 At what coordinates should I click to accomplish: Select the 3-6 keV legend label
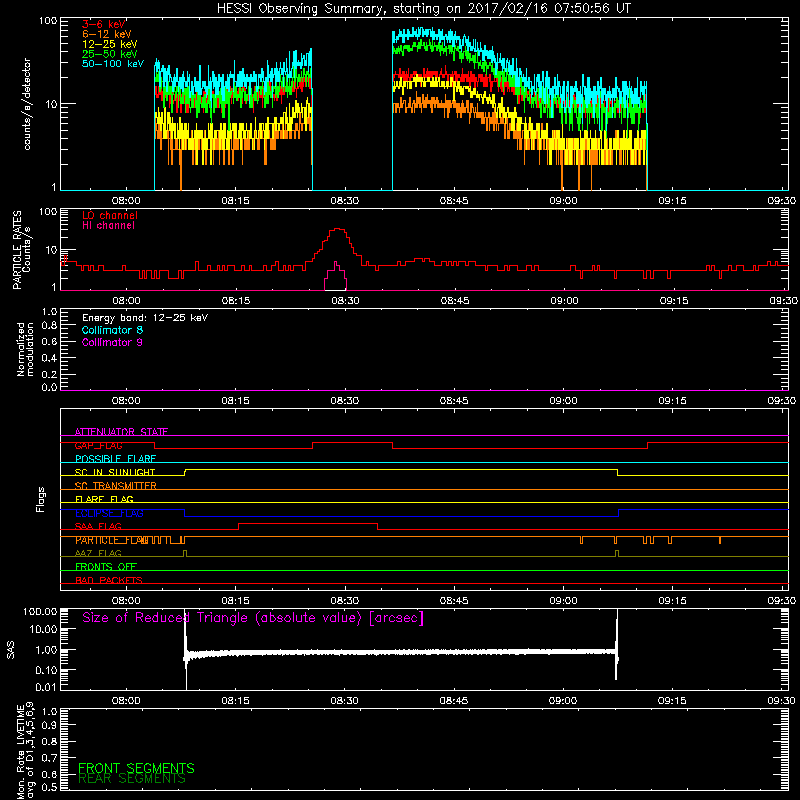tap(104, 24)
